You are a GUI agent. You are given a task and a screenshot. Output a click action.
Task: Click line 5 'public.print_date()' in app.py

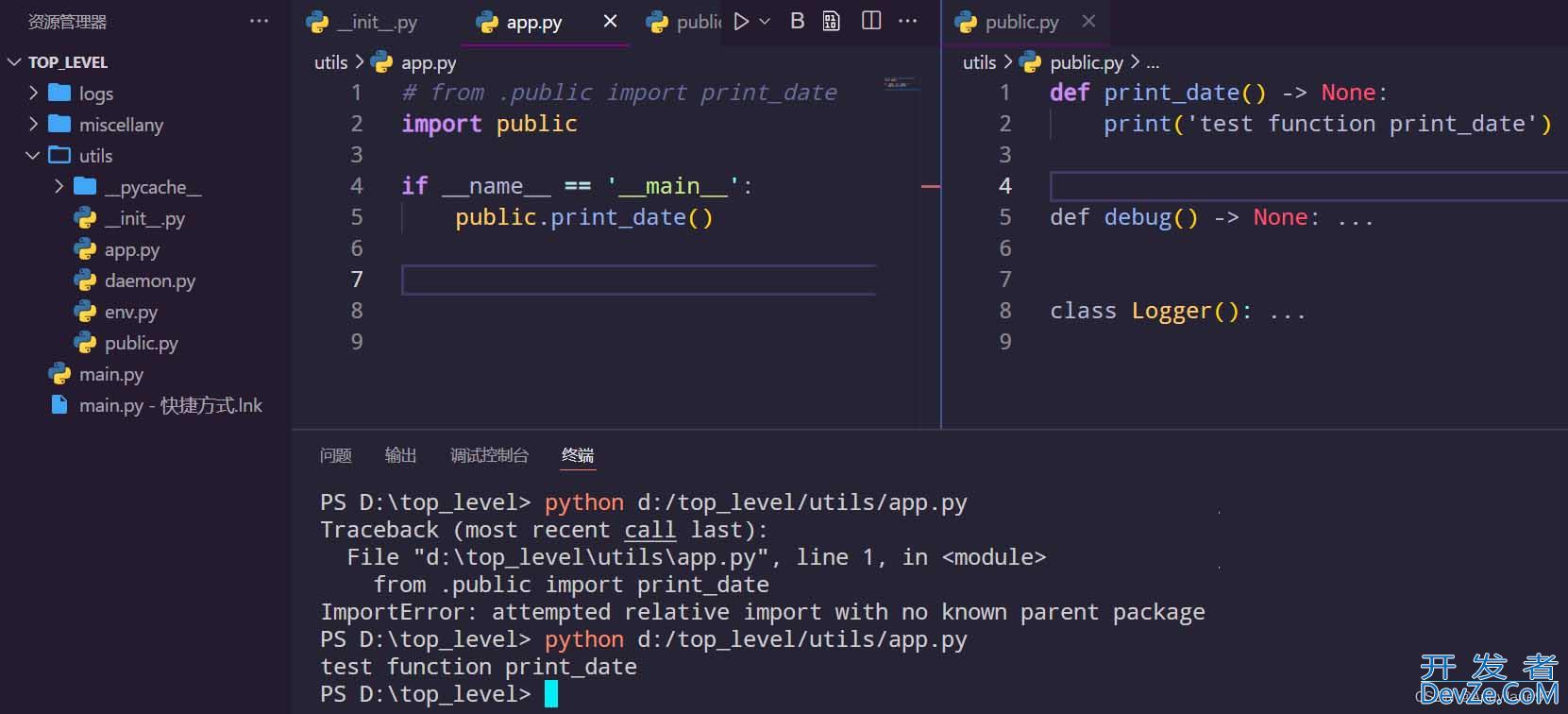583,217
